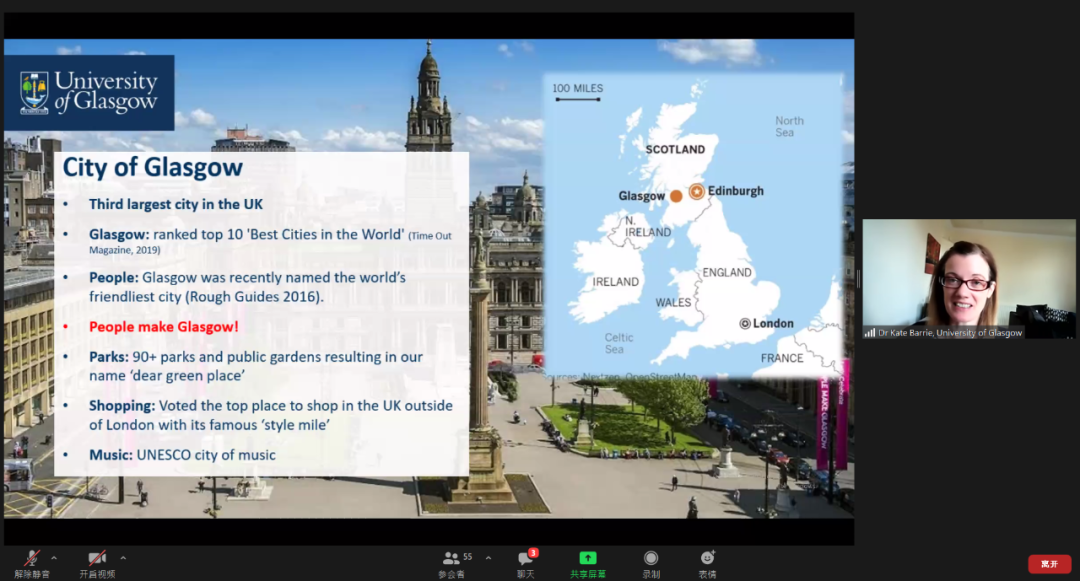Open the chat with 3 unread messages
Image resolution: width=1080 pixels, height=581 pixels.
click(526, 564)
